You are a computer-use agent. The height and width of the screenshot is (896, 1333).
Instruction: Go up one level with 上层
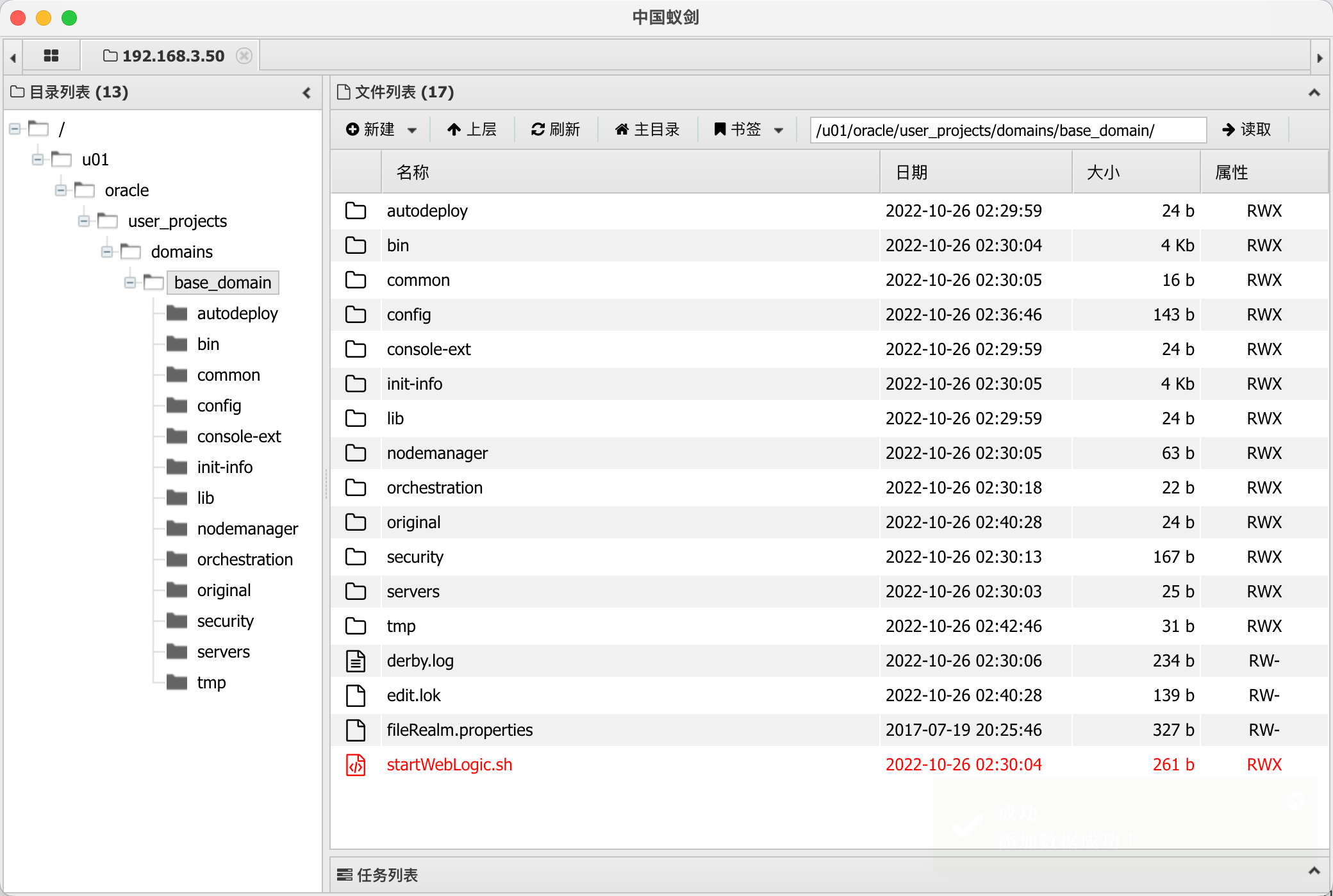click(472, 129)
